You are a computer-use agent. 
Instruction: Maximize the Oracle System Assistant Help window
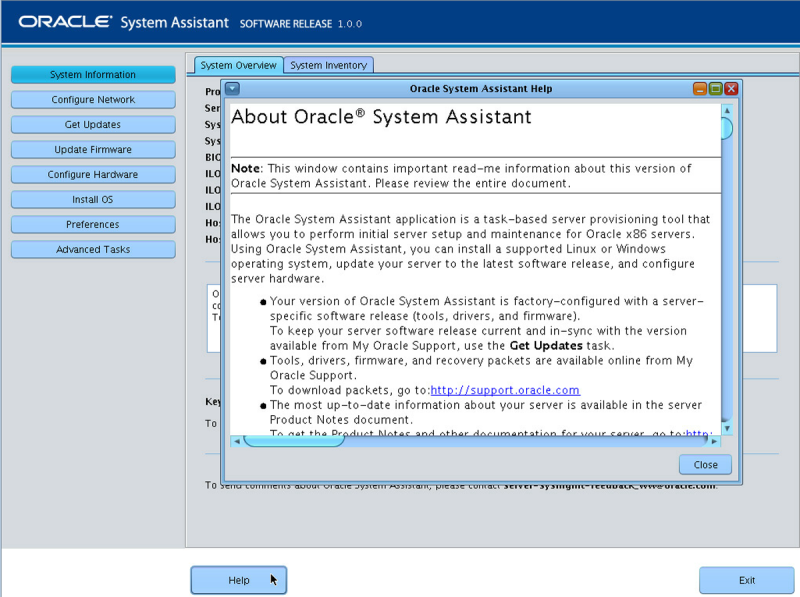point(715,89)
